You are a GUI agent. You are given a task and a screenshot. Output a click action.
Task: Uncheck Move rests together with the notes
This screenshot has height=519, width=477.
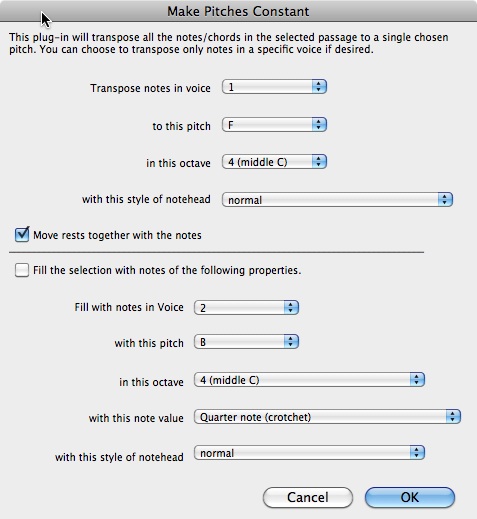point(22,234)
